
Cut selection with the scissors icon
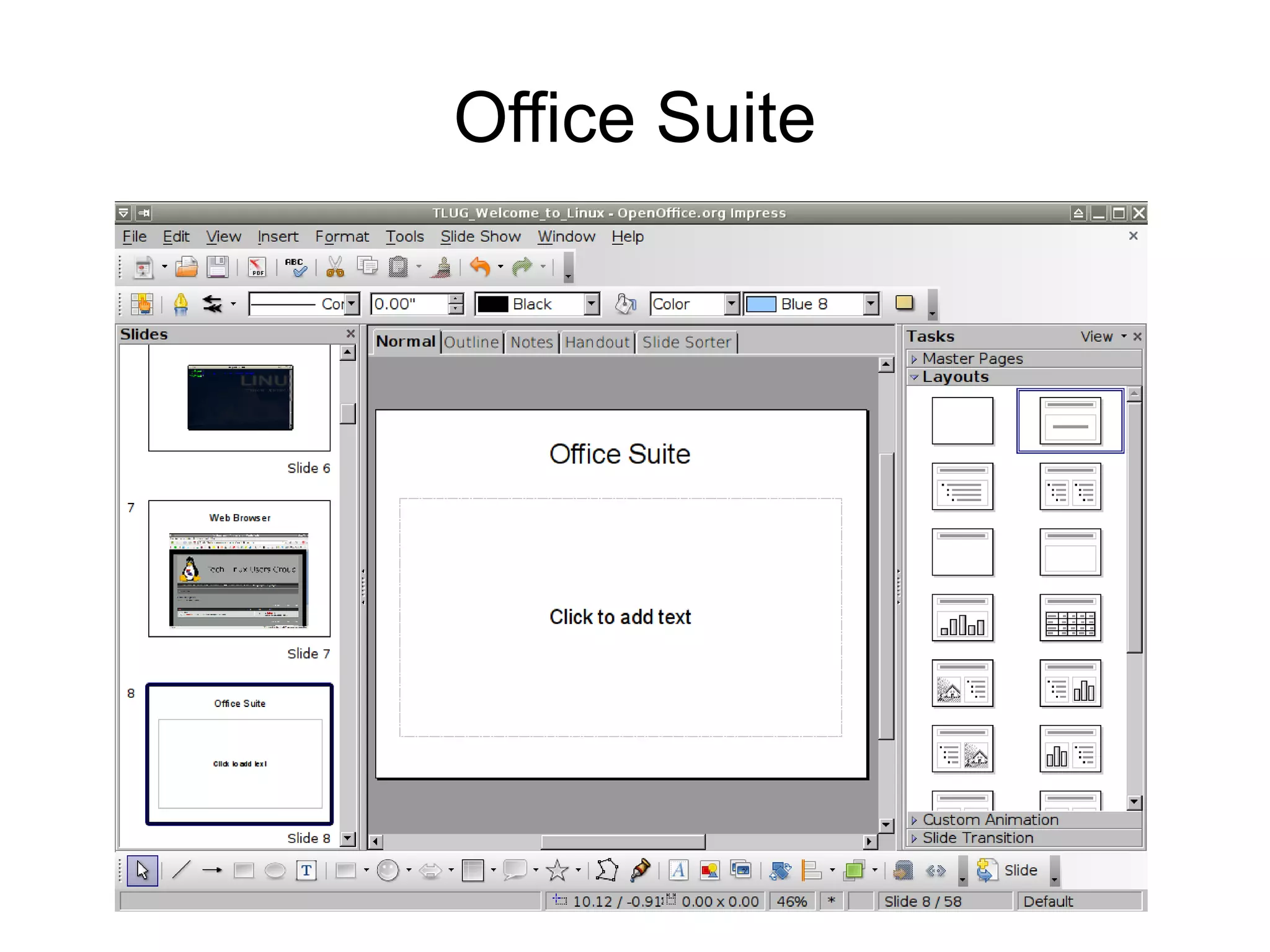coord(335,267)
